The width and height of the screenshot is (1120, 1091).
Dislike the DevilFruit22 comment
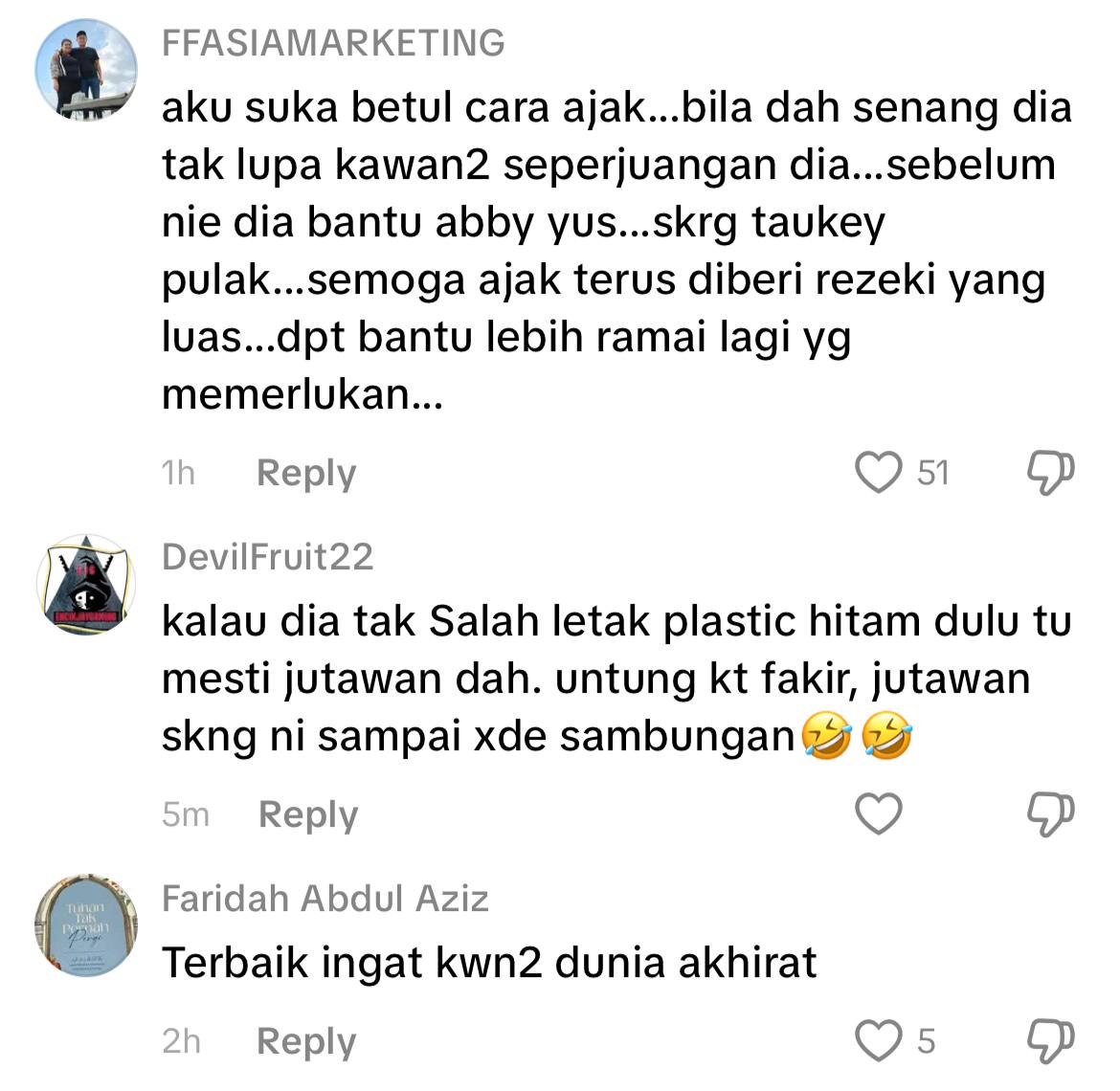coord(1051,814)
